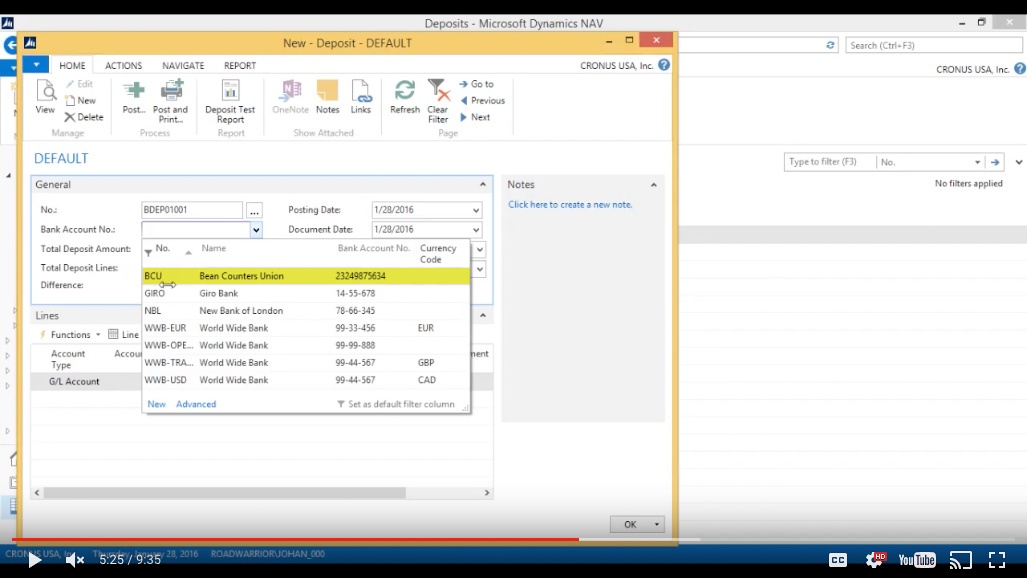Click the Refresh icon in the ribbon

pyautogui.click(x=405, y=97)
